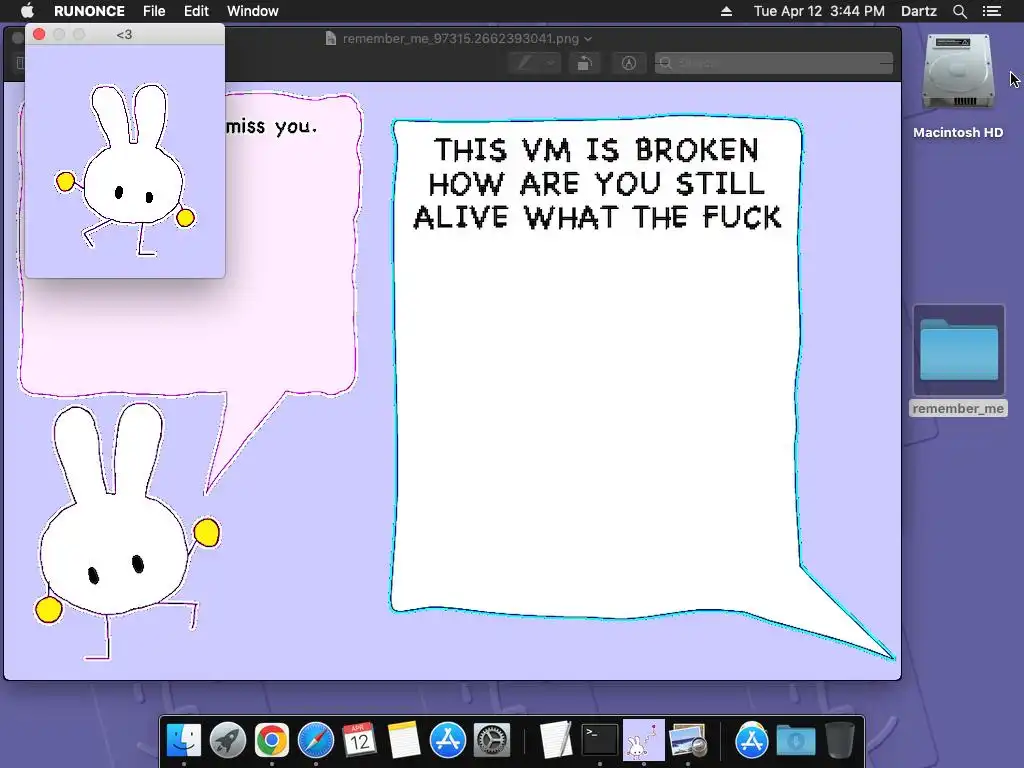
Task: Open Spotlight search magnifier in menu bar
Action: tap(959, 11)
